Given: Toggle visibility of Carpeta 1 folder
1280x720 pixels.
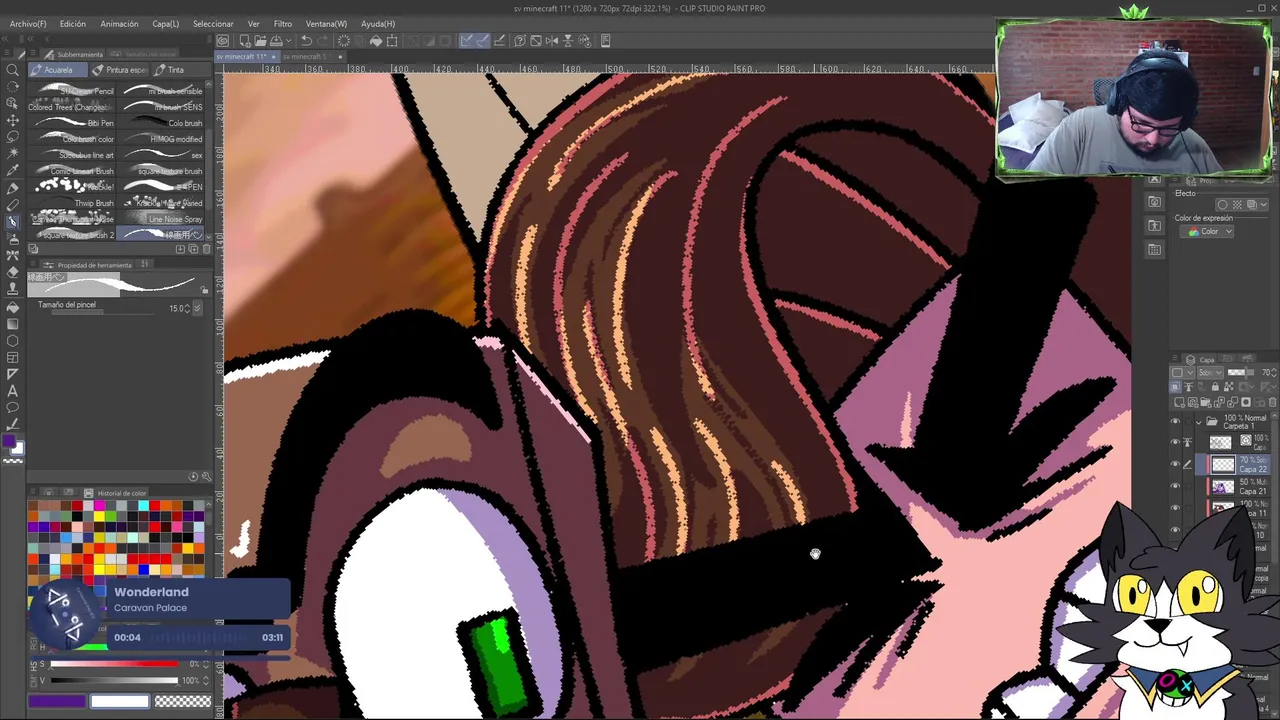Looking at the screenshot, I should coord(1175,421).
